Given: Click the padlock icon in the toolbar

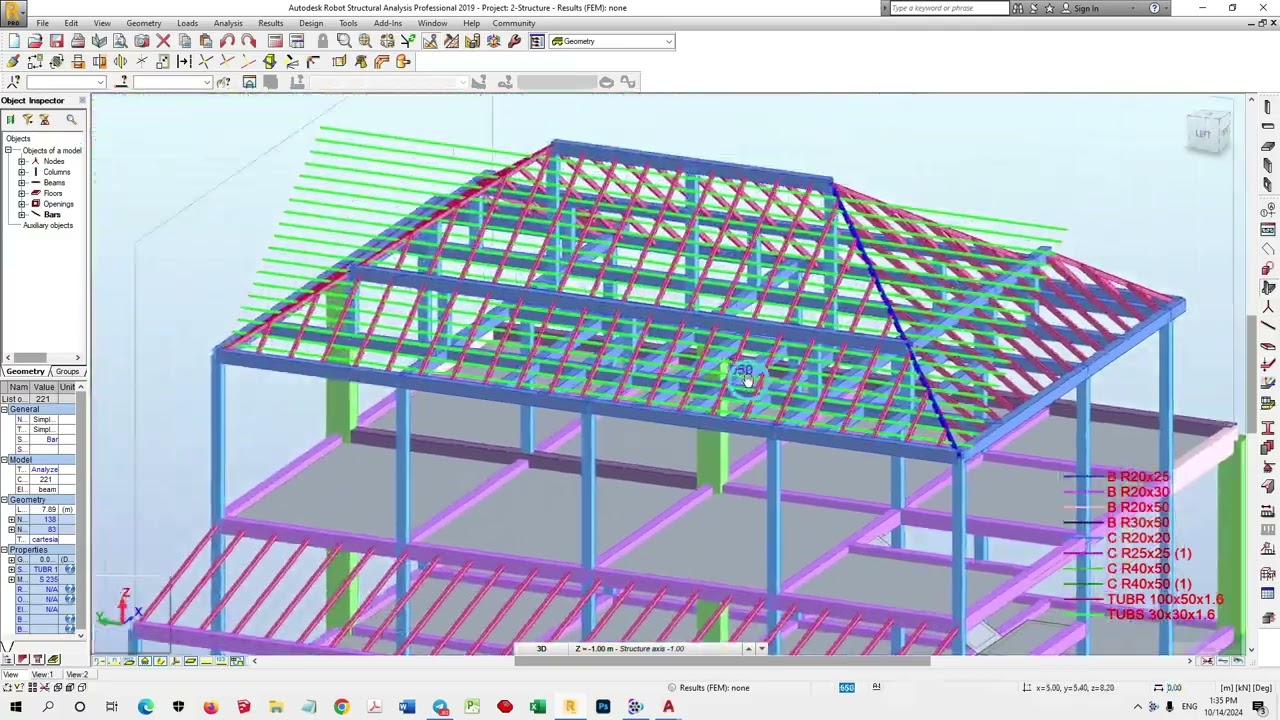Looking at the screenshot, I should tap(322, 41).
